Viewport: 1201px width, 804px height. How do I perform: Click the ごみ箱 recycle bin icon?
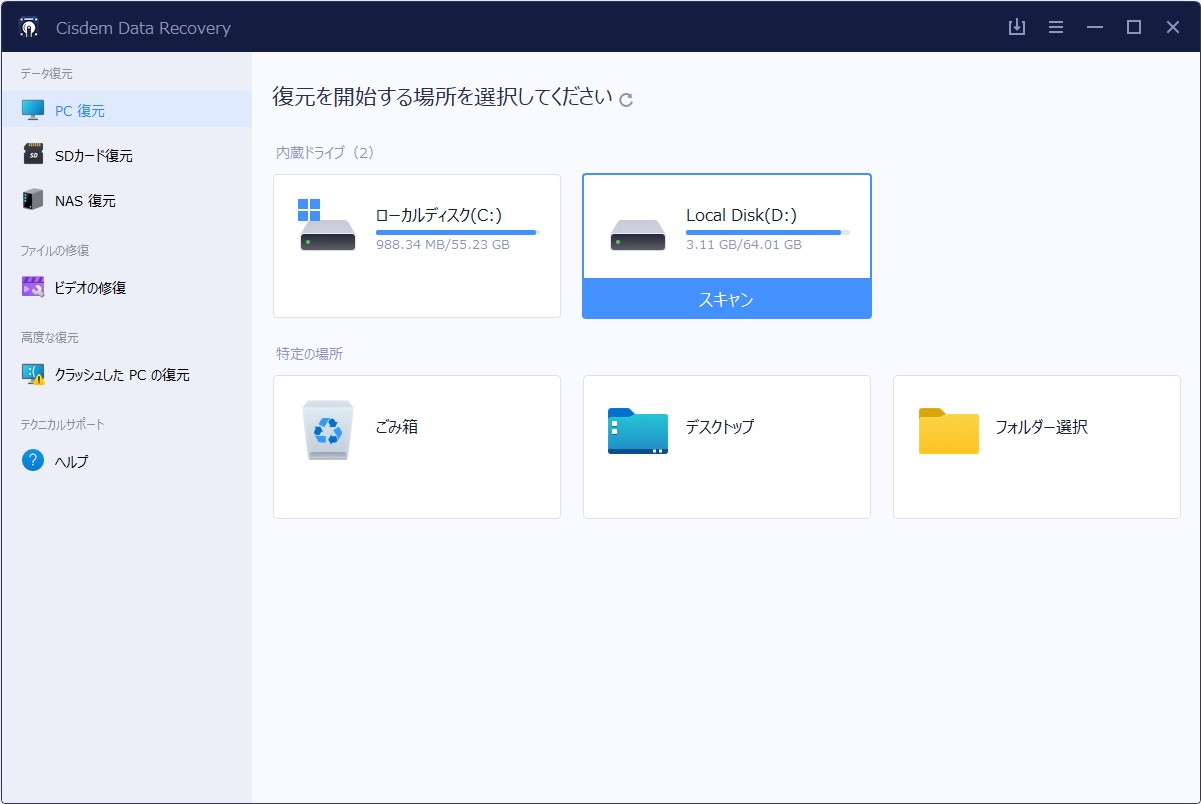pos(328,430)
